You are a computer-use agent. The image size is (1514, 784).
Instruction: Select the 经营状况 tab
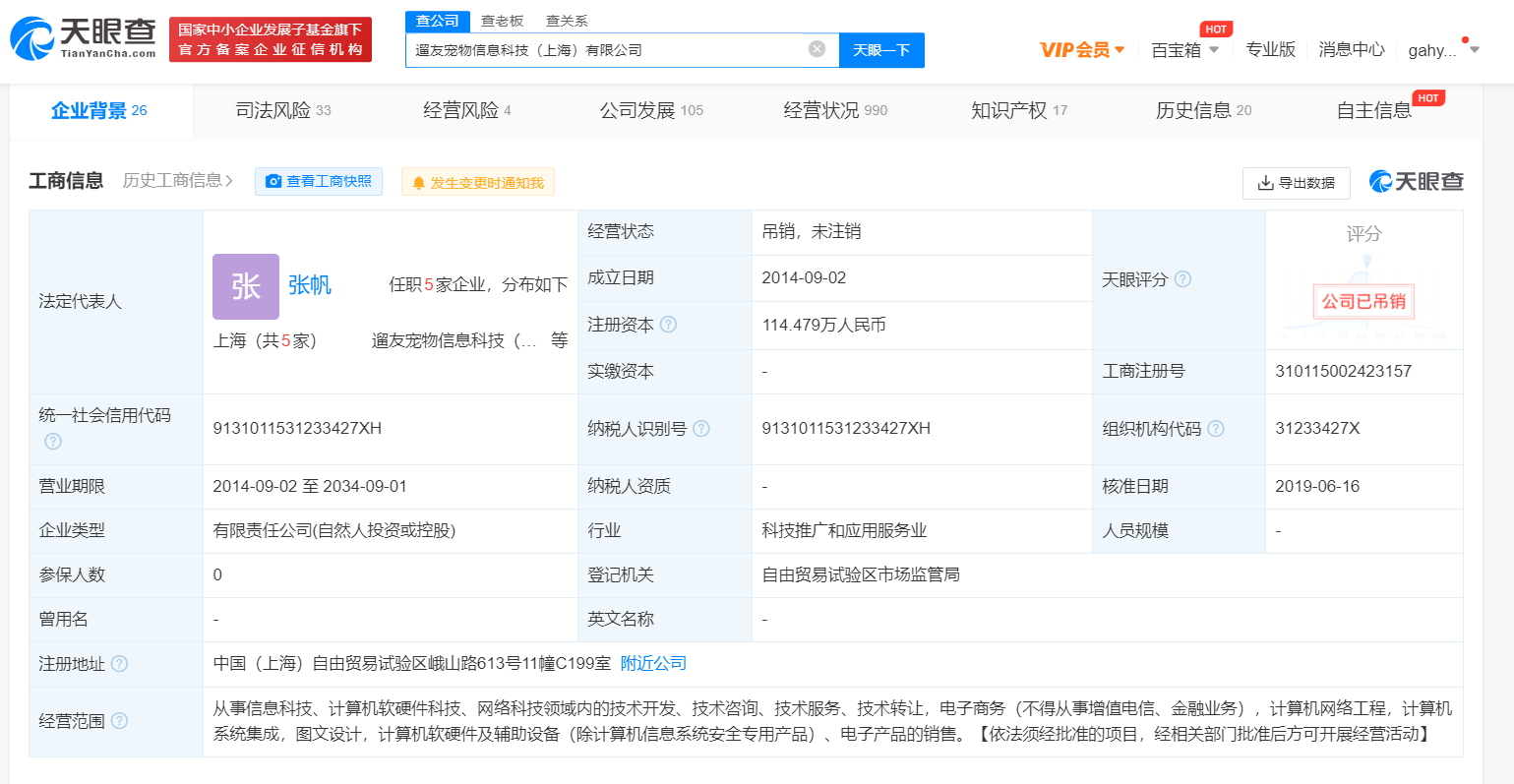pos(835,110)
